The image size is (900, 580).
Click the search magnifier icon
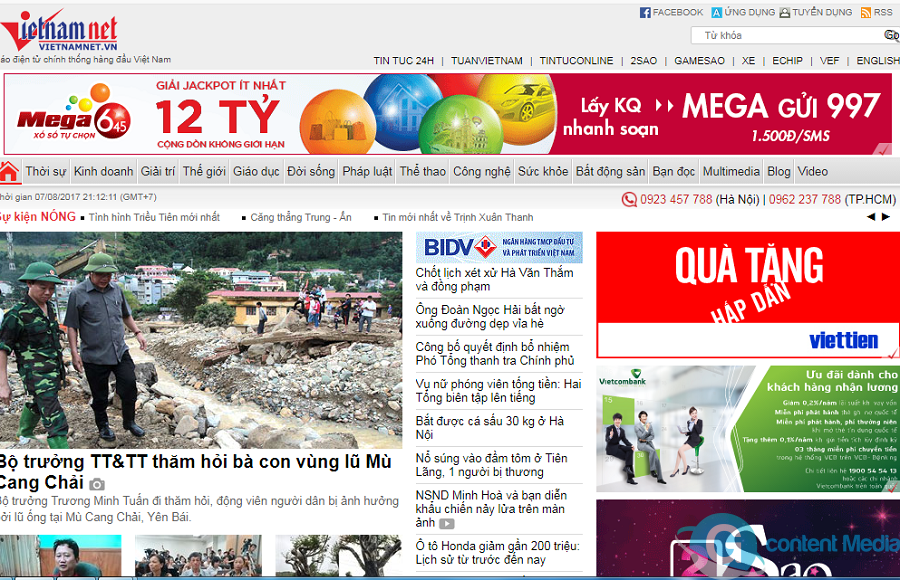coord(890,35)
